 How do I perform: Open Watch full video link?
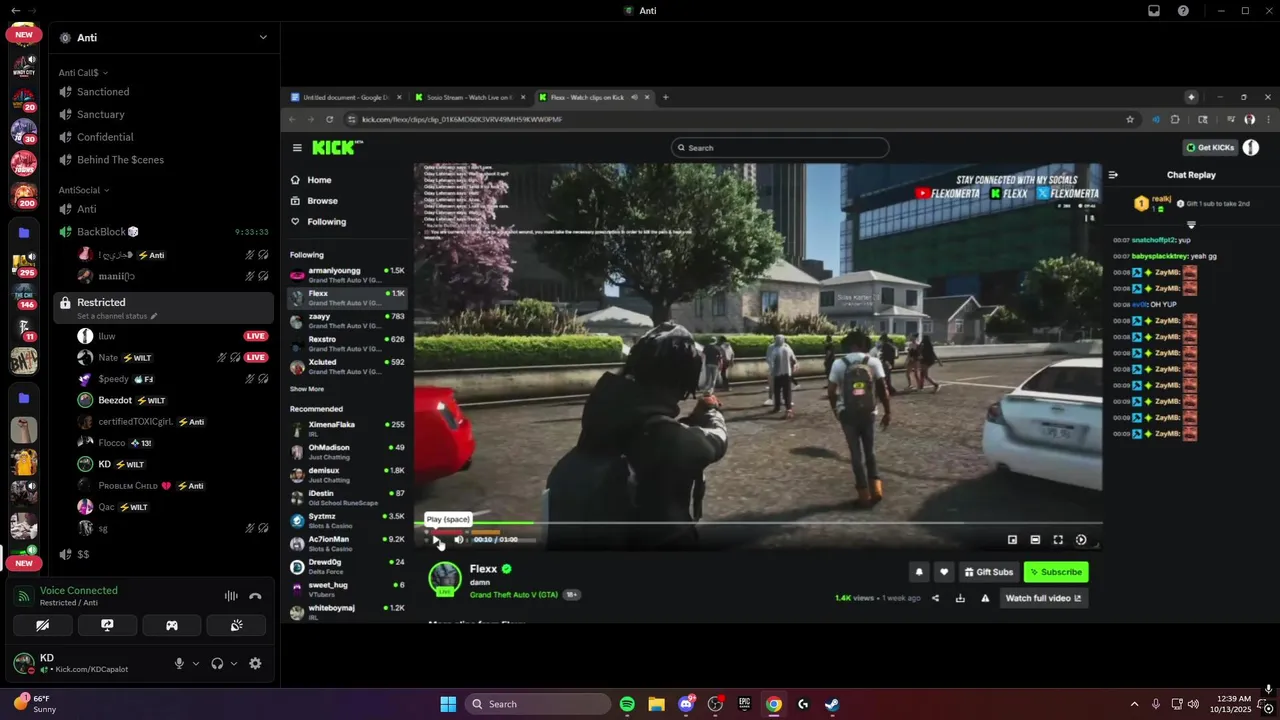[1043, 598]
